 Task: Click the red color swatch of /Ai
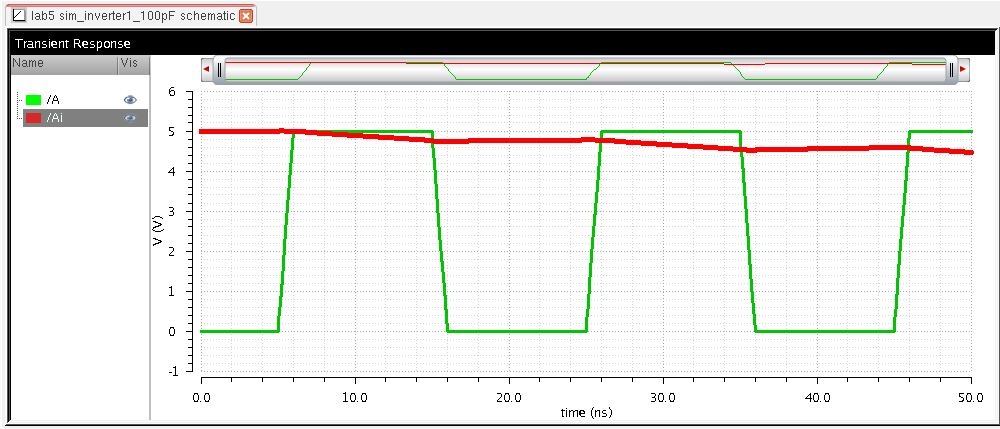[x=33, y=118]
